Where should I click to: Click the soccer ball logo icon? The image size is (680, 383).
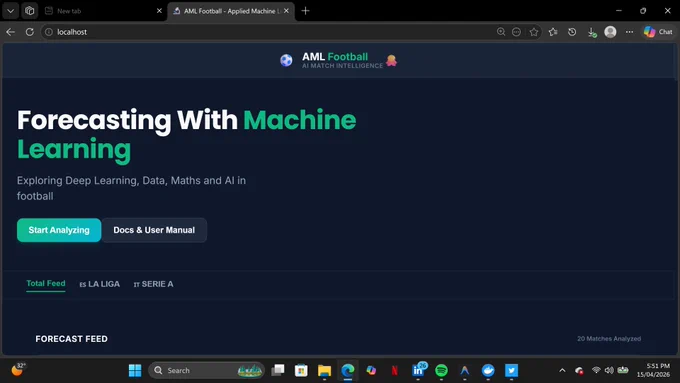286,60
